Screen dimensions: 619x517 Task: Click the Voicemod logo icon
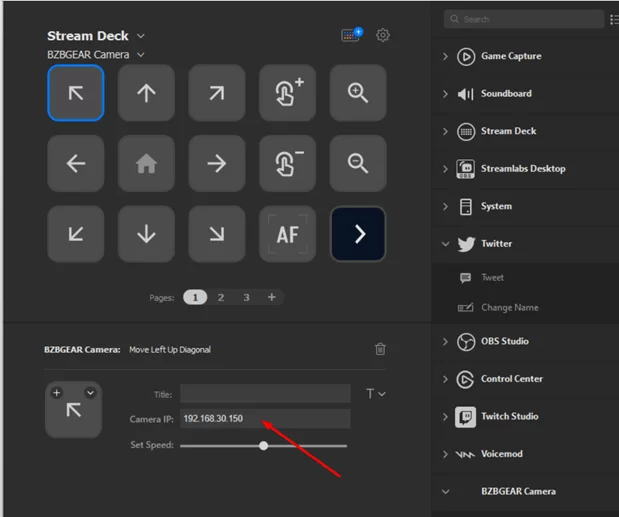click(465, 455)
